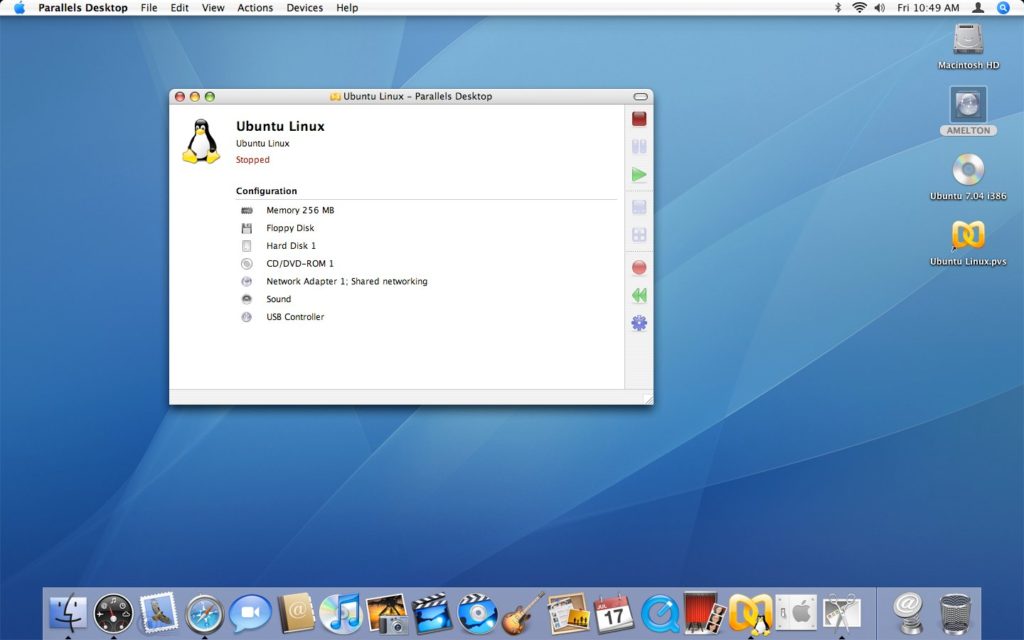Screen dimensions: 1024x640
Task: Click the Bluetooth icon in the menu bar
Action: (838, 8)
